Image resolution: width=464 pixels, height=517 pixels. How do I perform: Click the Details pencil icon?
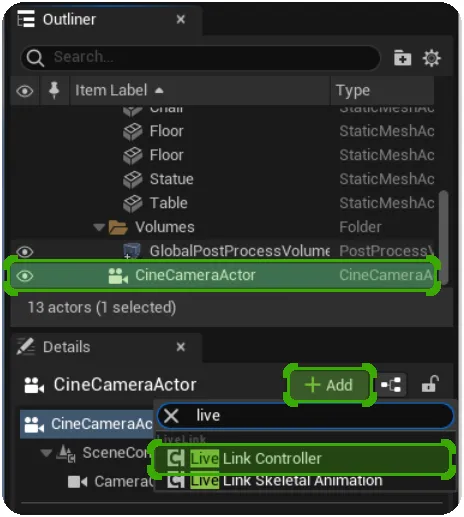coord(25,347)
